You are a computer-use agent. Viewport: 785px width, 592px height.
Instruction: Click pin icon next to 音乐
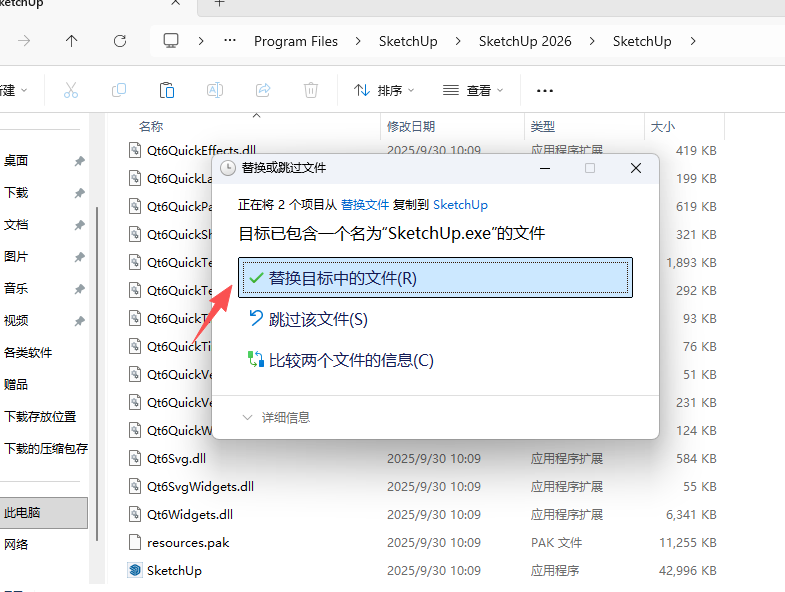tap(80, 289)
